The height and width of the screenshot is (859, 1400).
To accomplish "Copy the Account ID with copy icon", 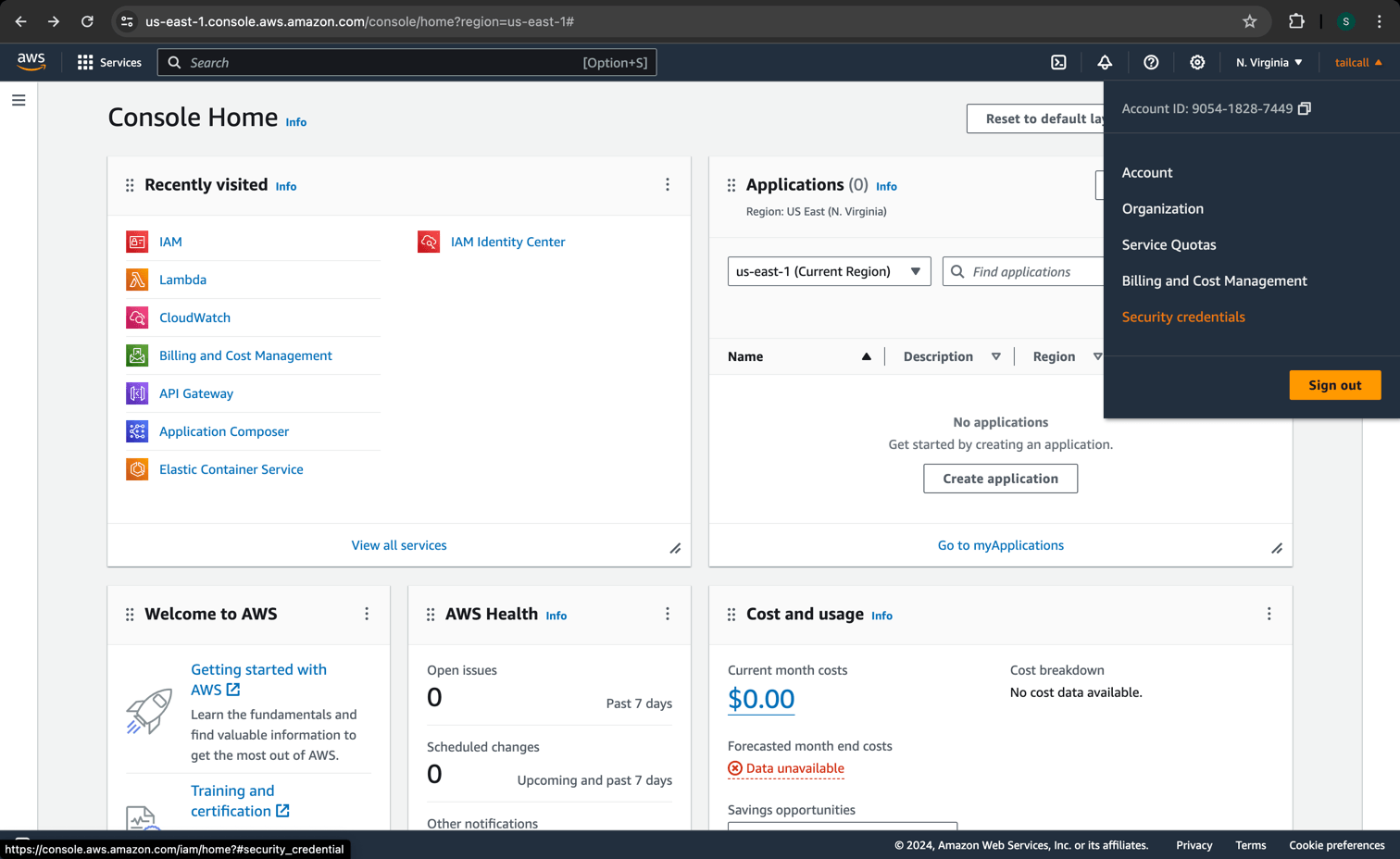I will tap(1305, 108).
